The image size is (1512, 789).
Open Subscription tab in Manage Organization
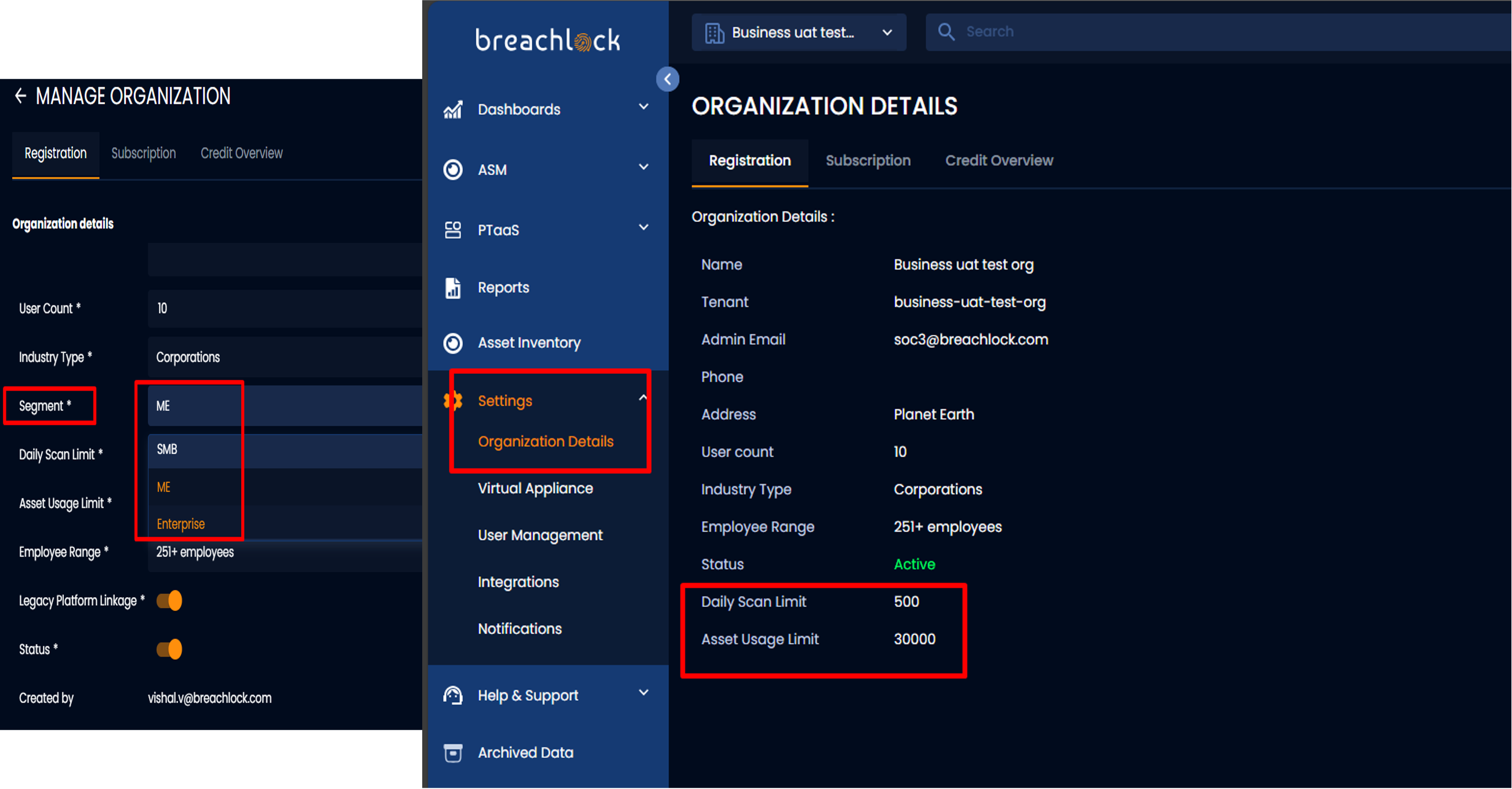tap(144, 154)
